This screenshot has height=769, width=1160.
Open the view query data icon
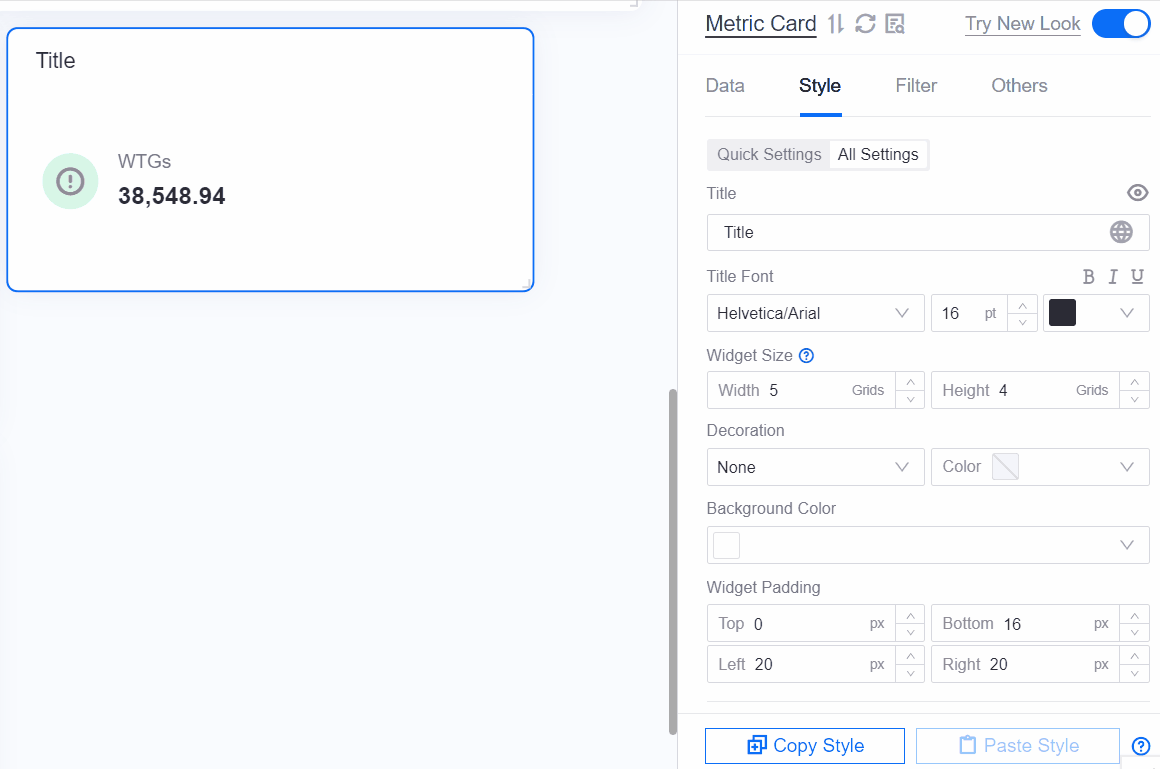pos(894,23)
